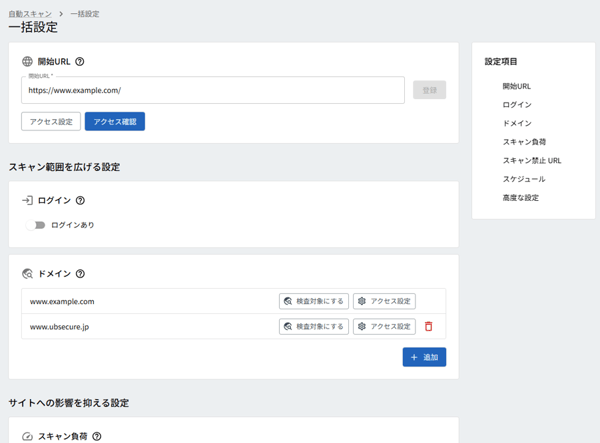
Task: Click the 開始URL text input field
Action: (x=213, y=90)
